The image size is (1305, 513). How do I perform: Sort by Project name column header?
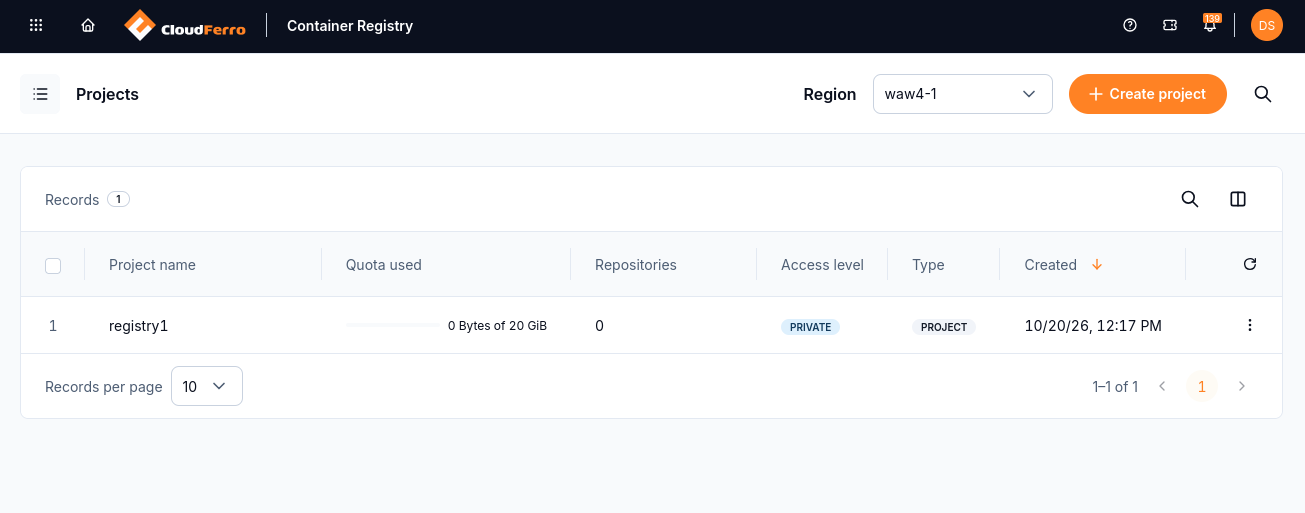pos(152,265)
